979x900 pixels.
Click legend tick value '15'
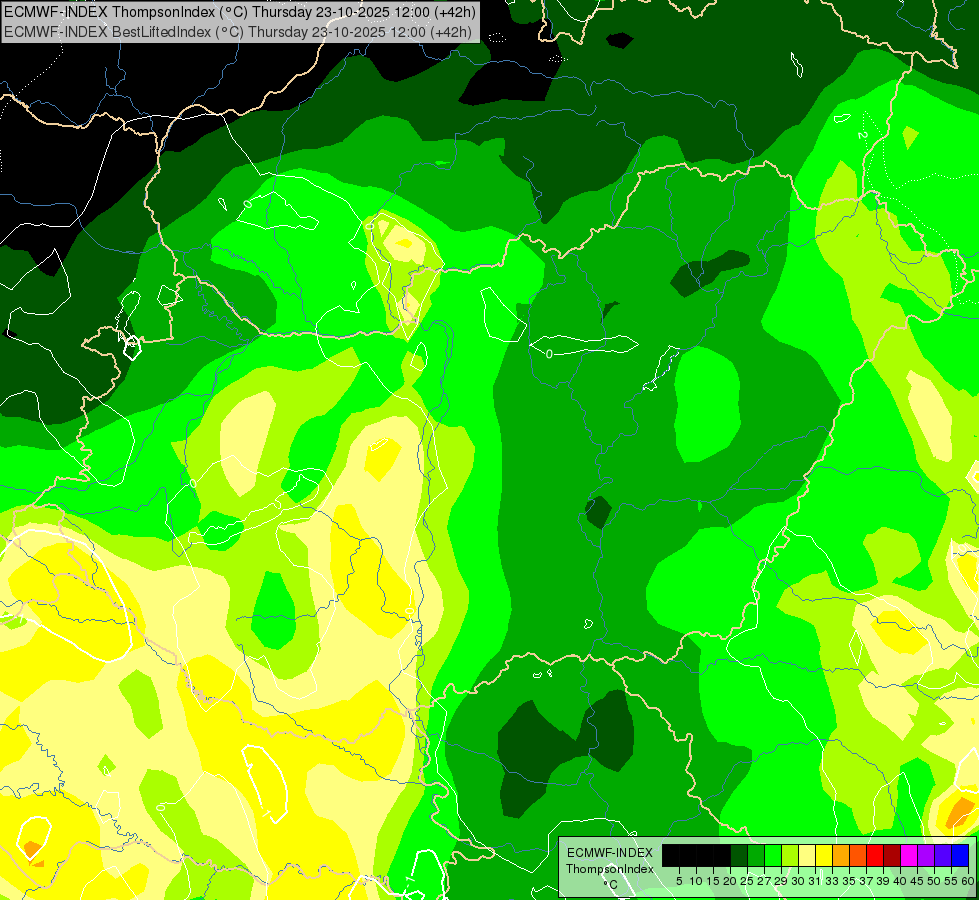(714, 881)
